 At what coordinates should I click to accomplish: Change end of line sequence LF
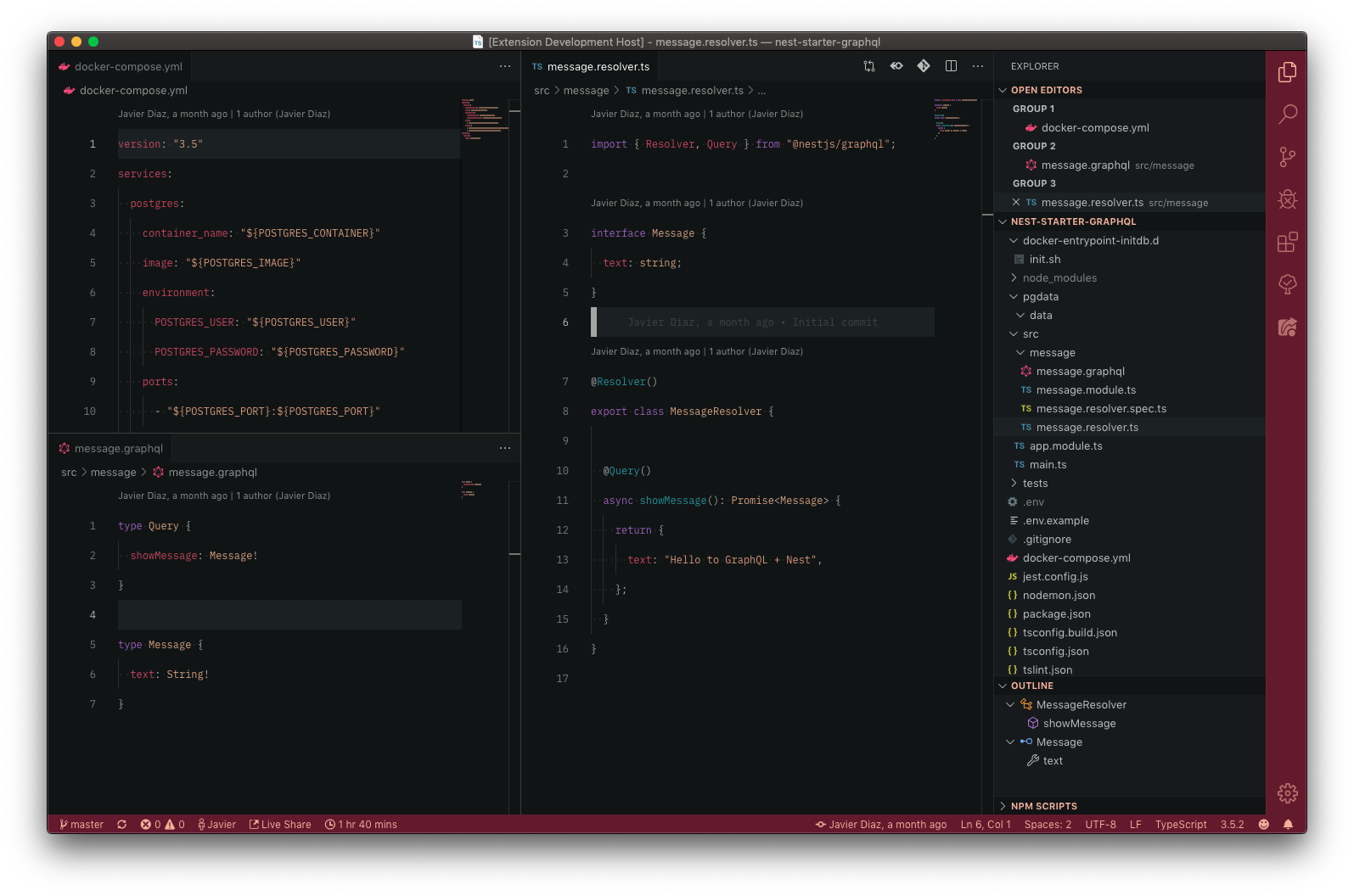[x=1135, y=825]
